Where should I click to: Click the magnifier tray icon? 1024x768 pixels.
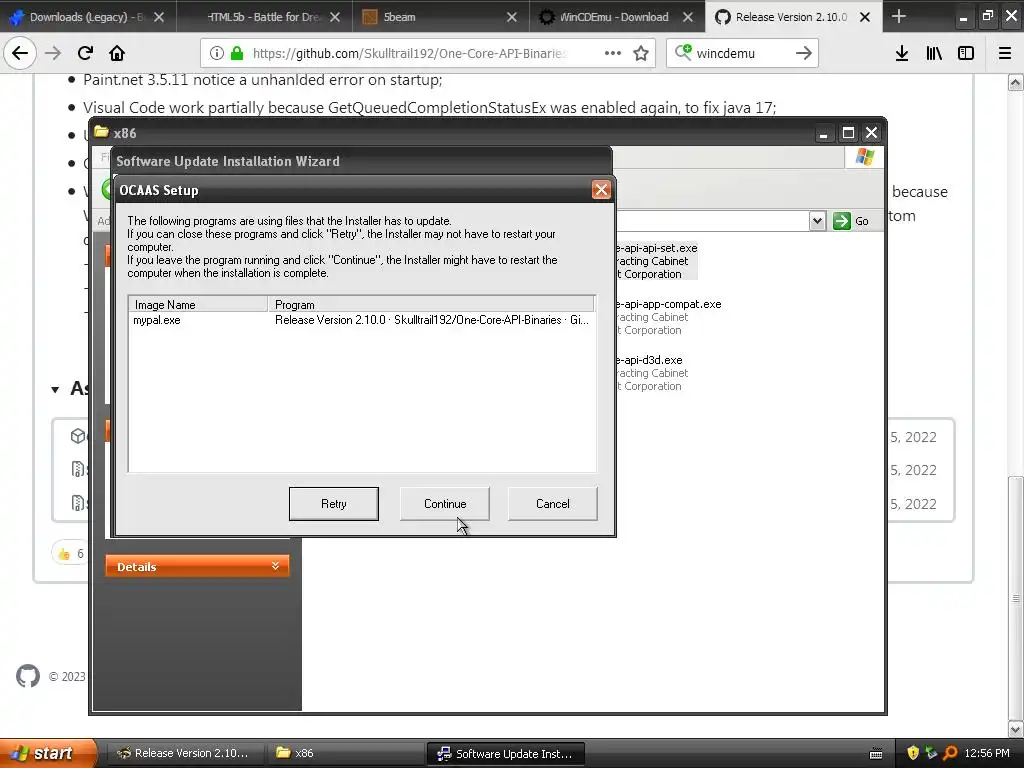point(950,753)
